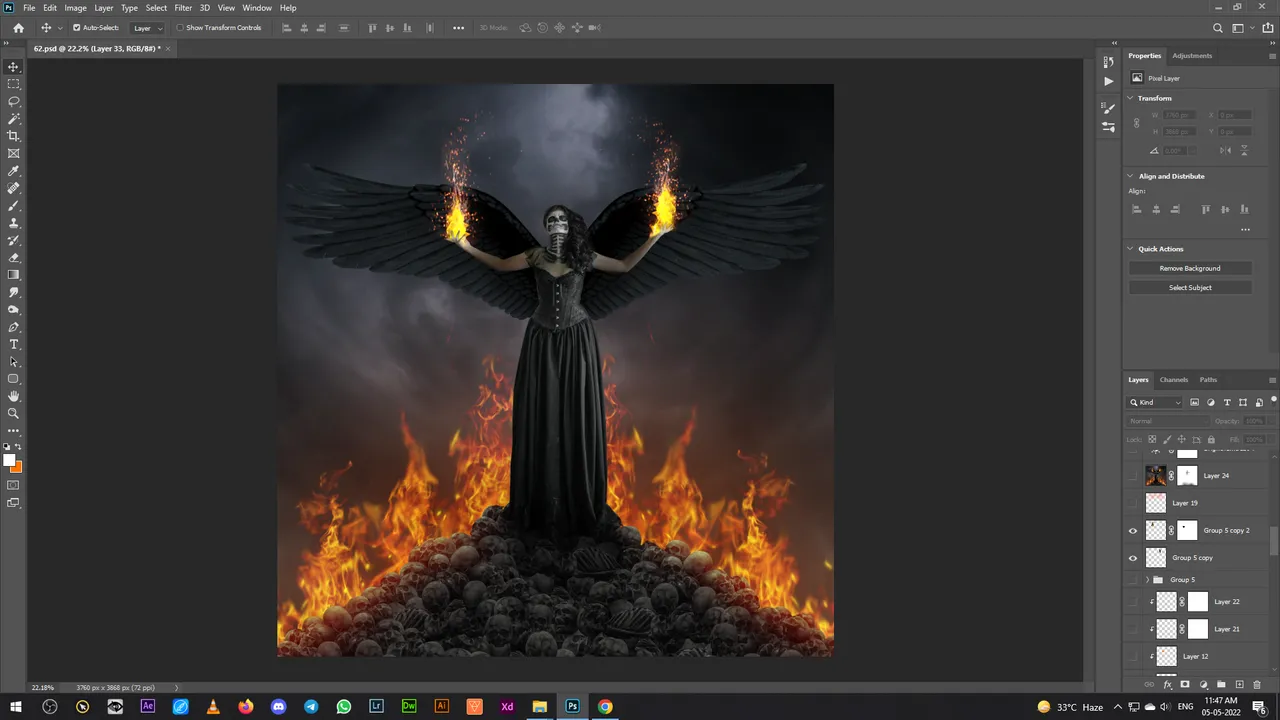
Task: Show the Layer 19 visibility
Action: 1133,503
